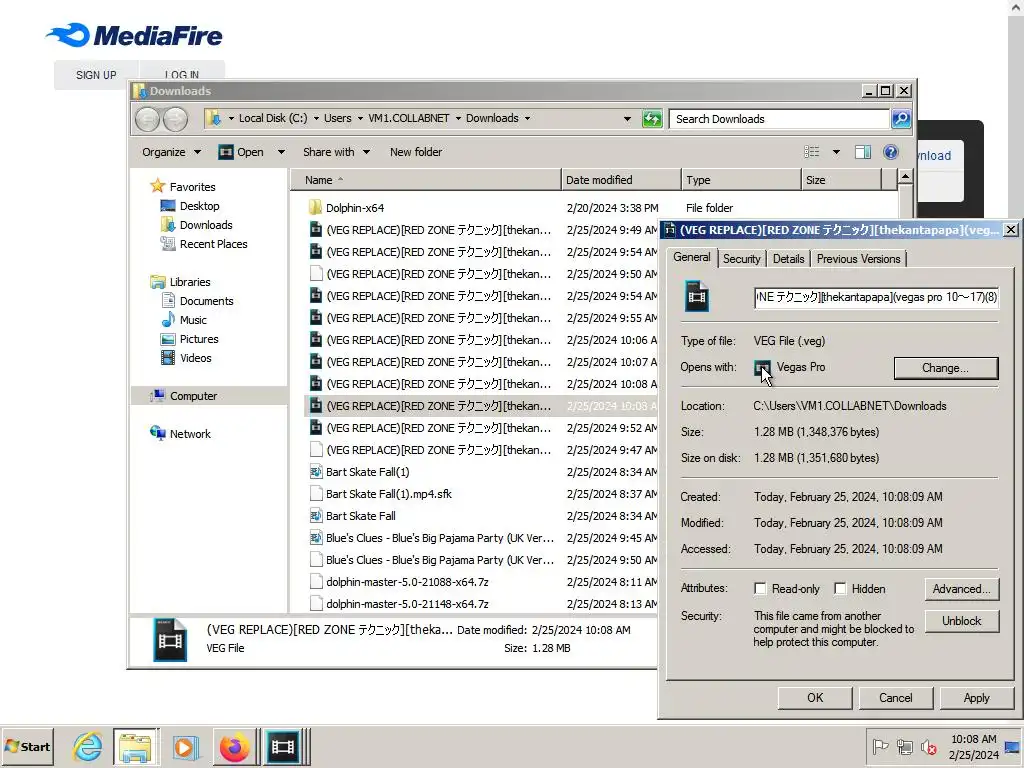Select dolphin-master-5.0-21148-x64.7z file
Viewport: 1024px width, 768px height.
pos(407,604)
